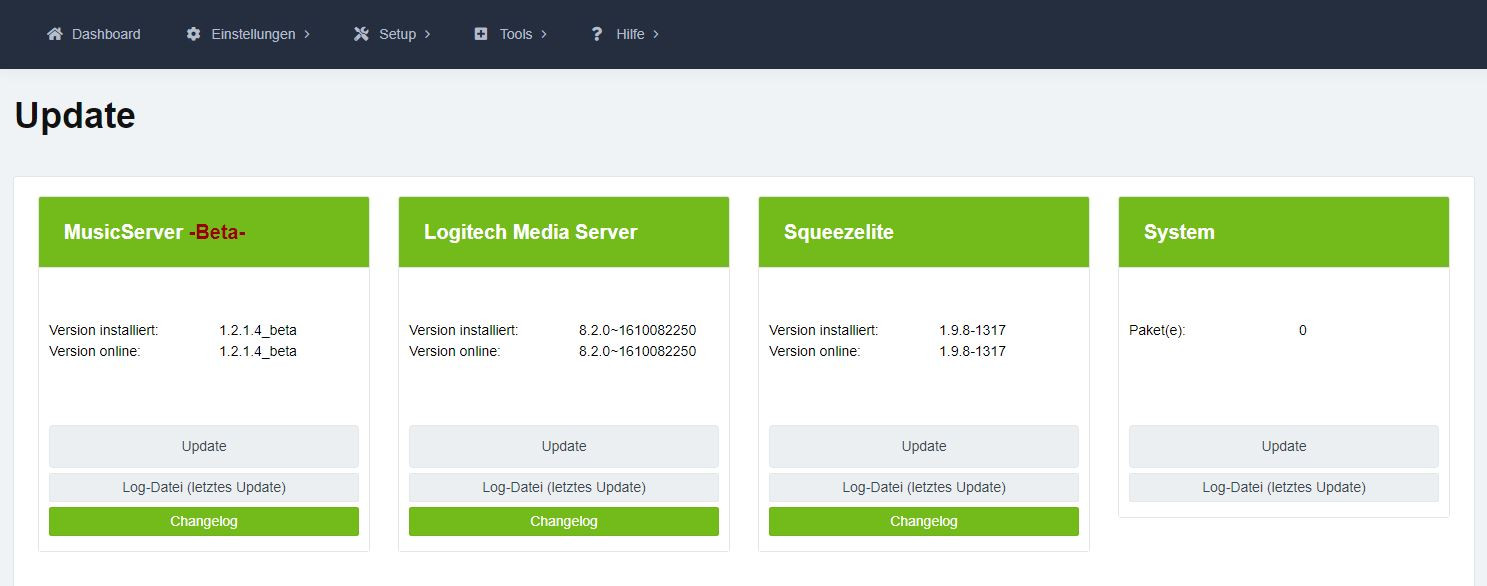Image resolution: width=1487 pixels, height=586 pixels.
Task: Expand the Einstellungen menu chevron
Action: pos(307,34)
